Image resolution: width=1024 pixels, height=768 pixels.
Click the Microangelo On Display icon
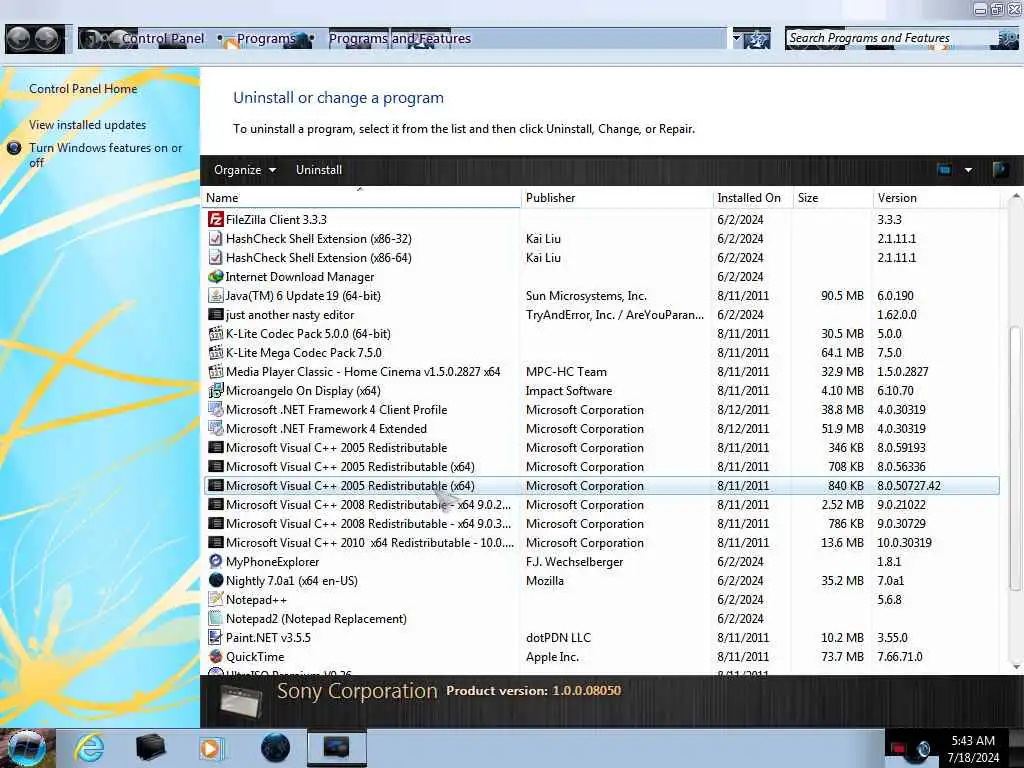point(216,391)
